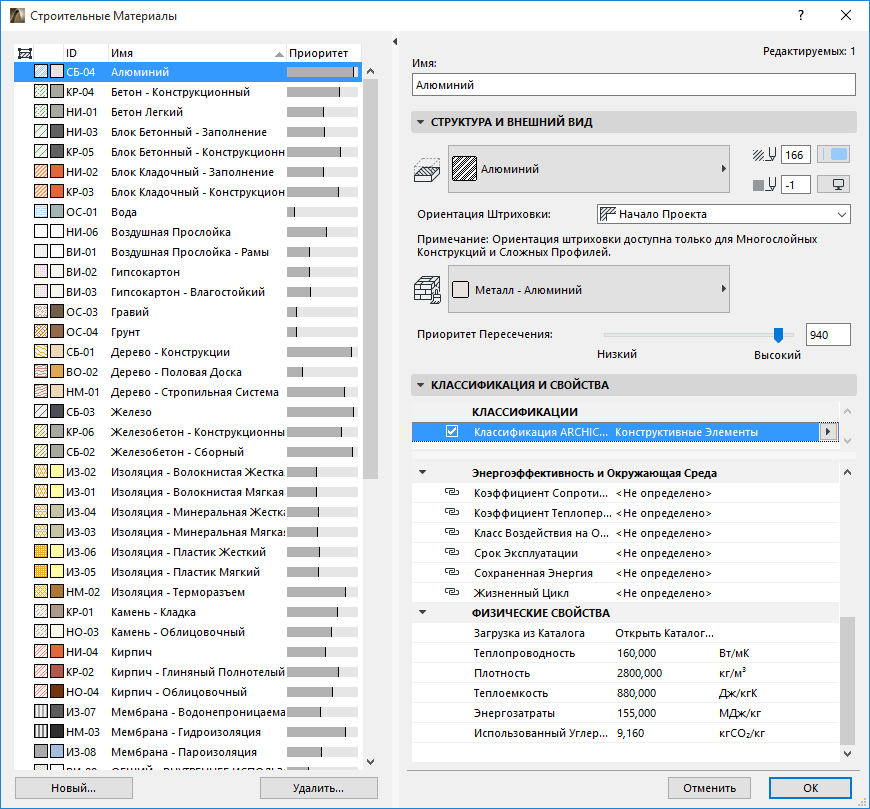Open the Металл - Алюминий surface selector
The image size is (870, 809).
point(589,290)
